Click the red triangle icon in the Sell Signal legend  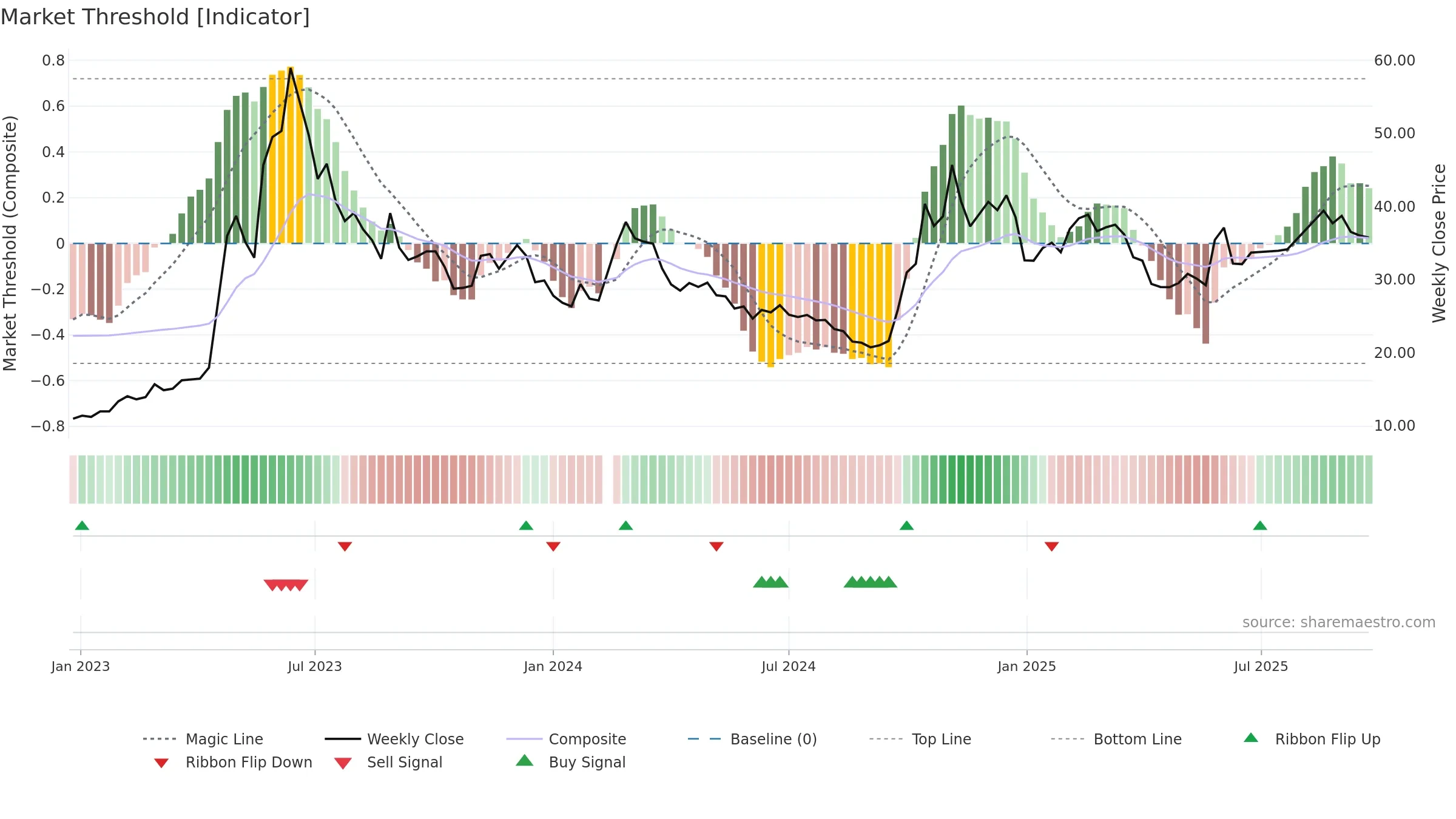[343, 763]
